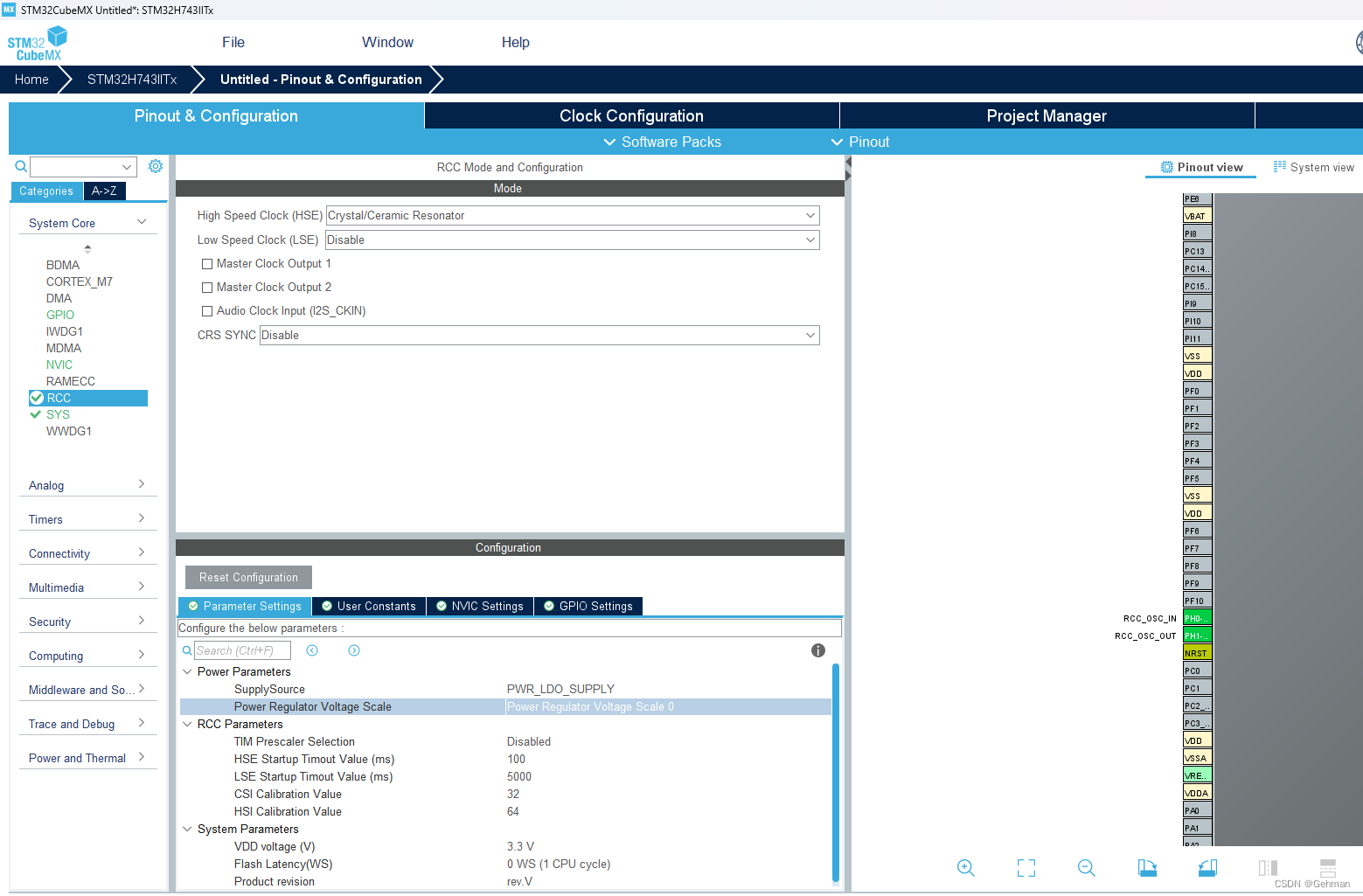Screen dimensions: 1363x896
Task: Open CRS SYNC dropdown
Action: (539, 335)
